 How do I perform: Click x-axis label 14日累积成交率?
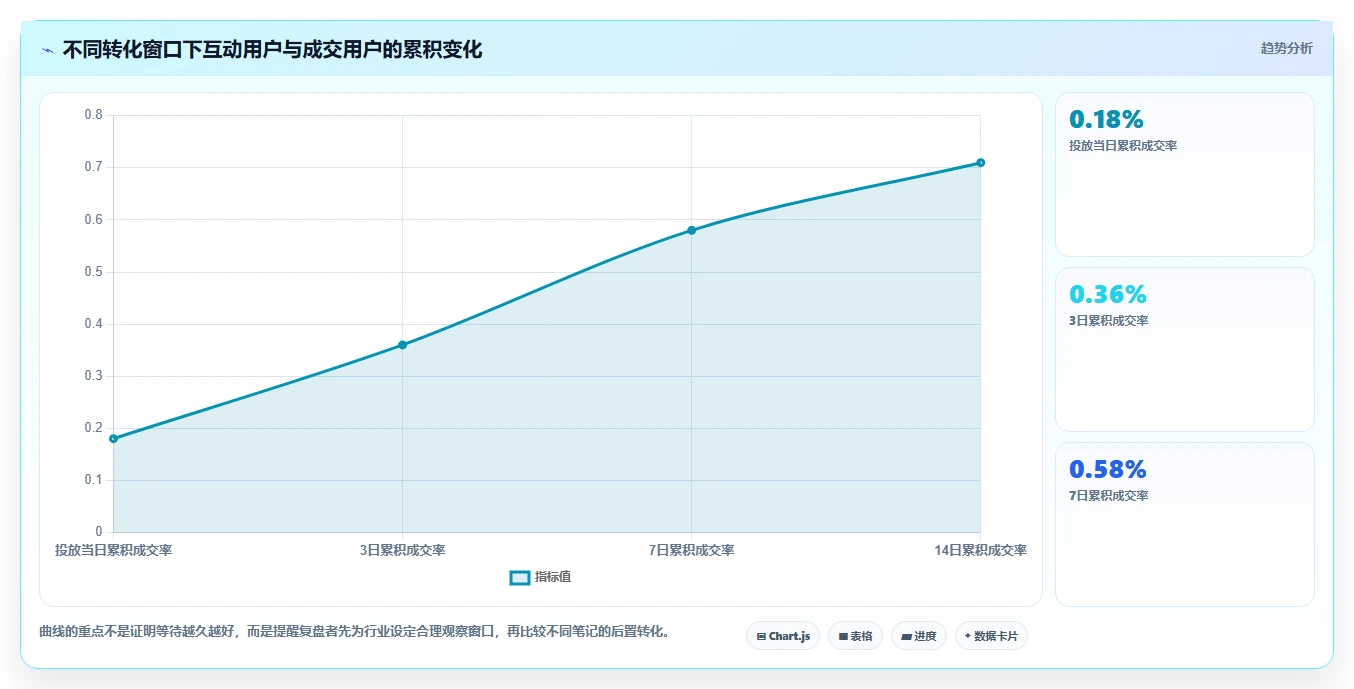[x=980, y=550]
